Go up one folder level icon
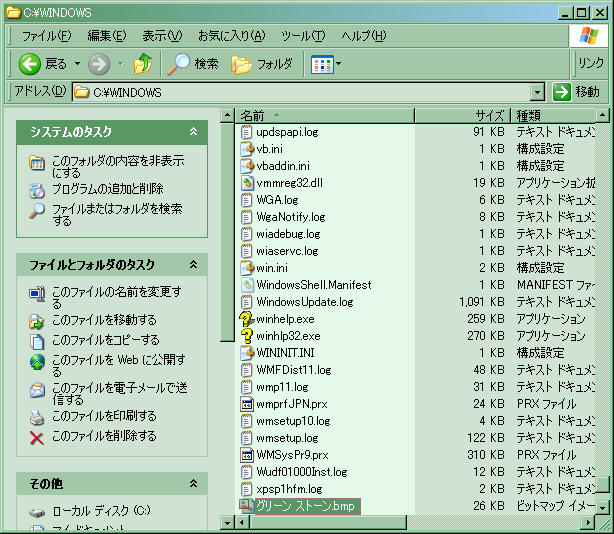Screen dimensions: 614x534 pos(143,64)
